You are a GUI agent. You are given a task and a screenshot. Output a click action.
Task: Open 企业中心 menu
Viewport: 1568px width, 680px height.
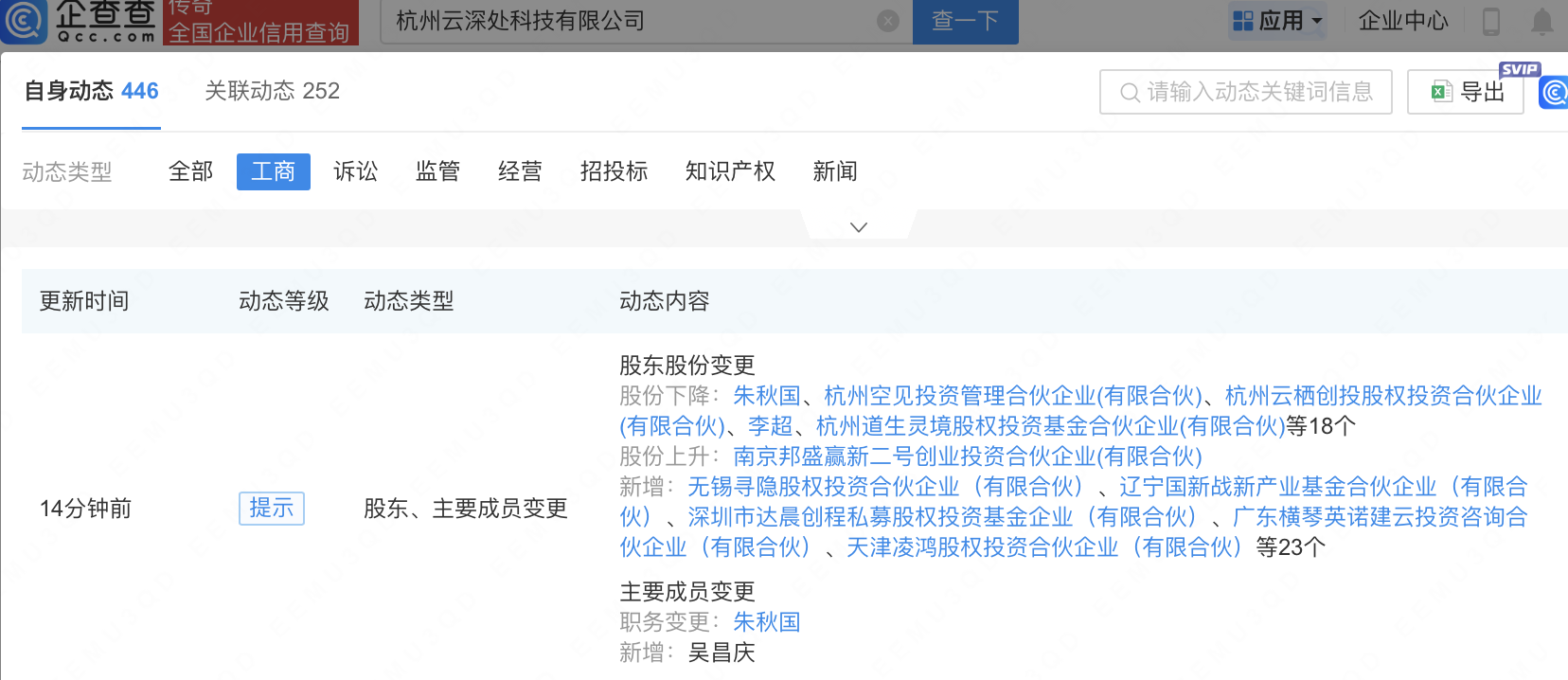click(x=1403, y=21)
